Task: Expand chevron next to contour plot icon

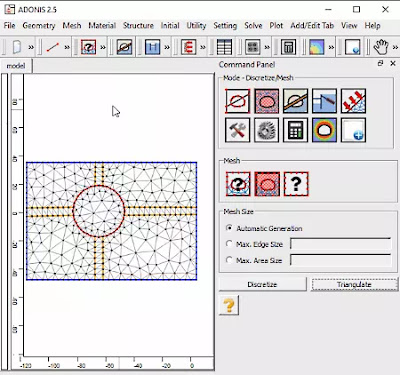Action: tap(331, 47)
